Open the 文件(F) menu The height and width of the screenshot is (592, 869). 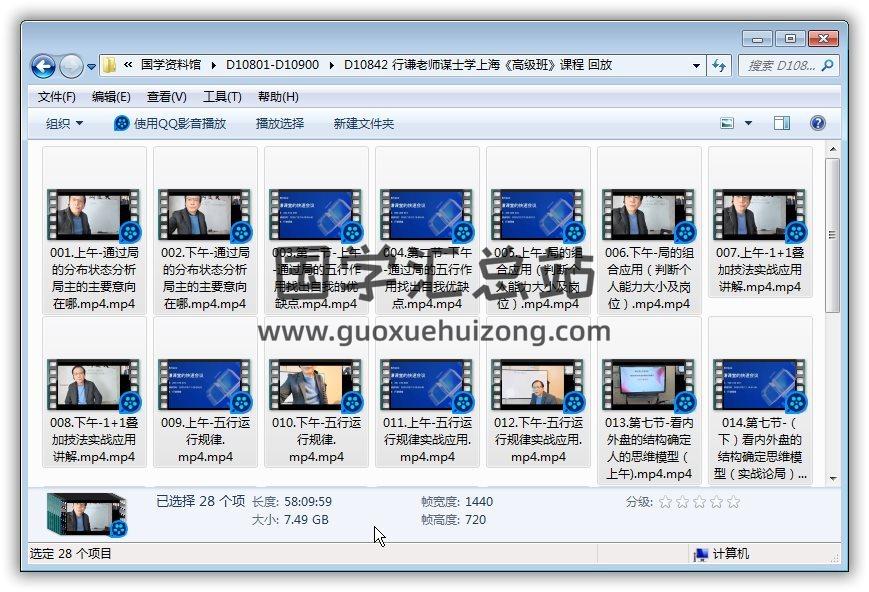(x=56, y=97)
